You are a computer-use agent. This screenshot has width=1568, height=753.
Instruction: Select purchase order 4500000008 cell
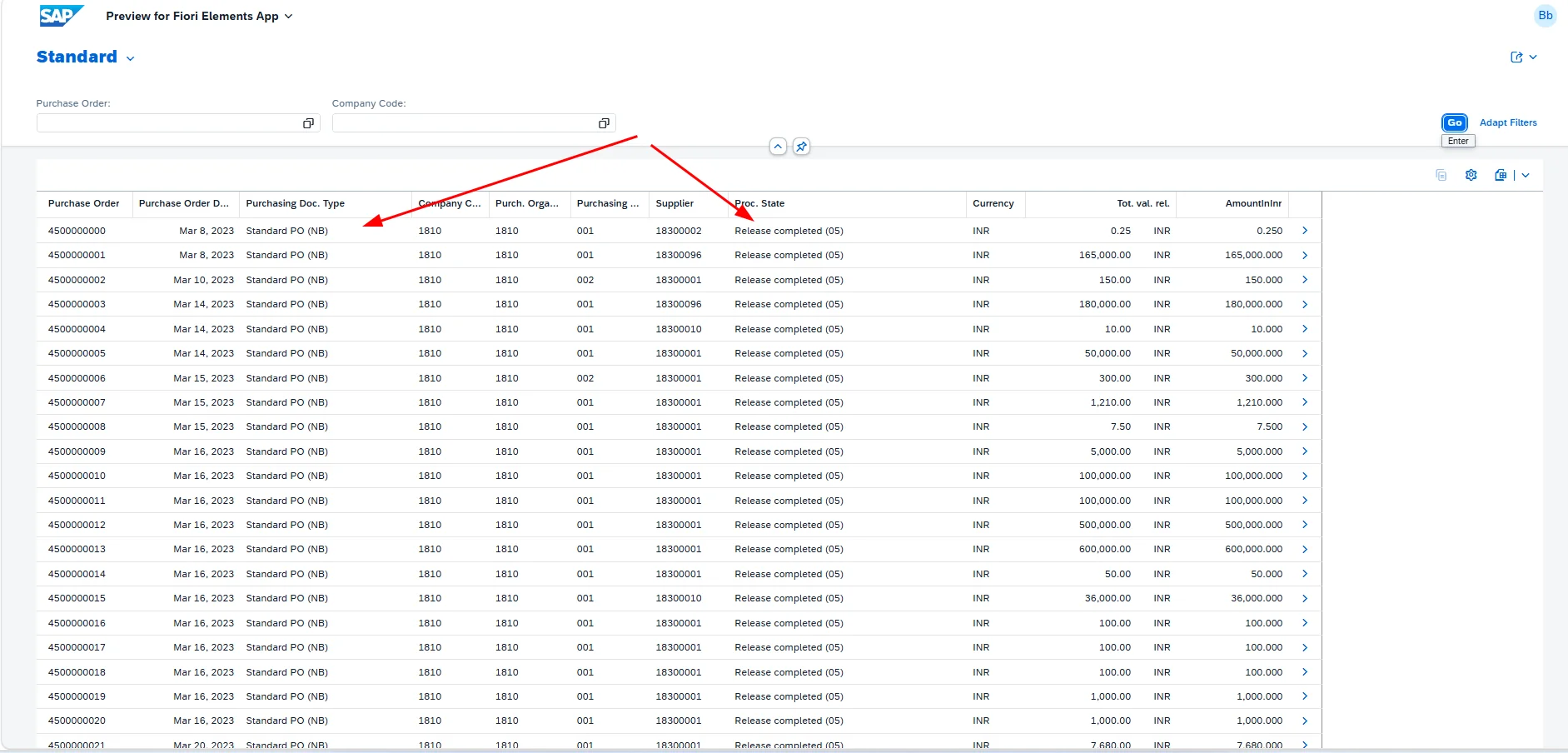pos(77,426)
